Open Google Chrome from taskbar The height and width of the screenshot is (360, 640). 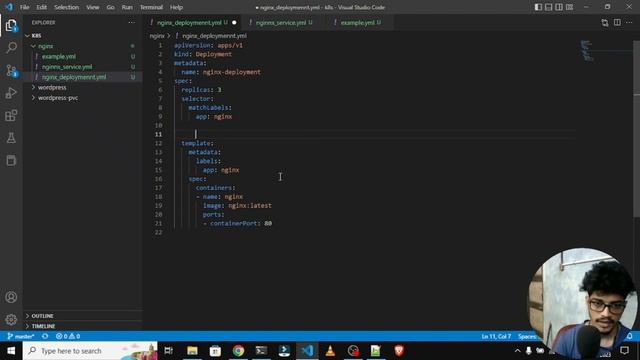tap(238, 351)
